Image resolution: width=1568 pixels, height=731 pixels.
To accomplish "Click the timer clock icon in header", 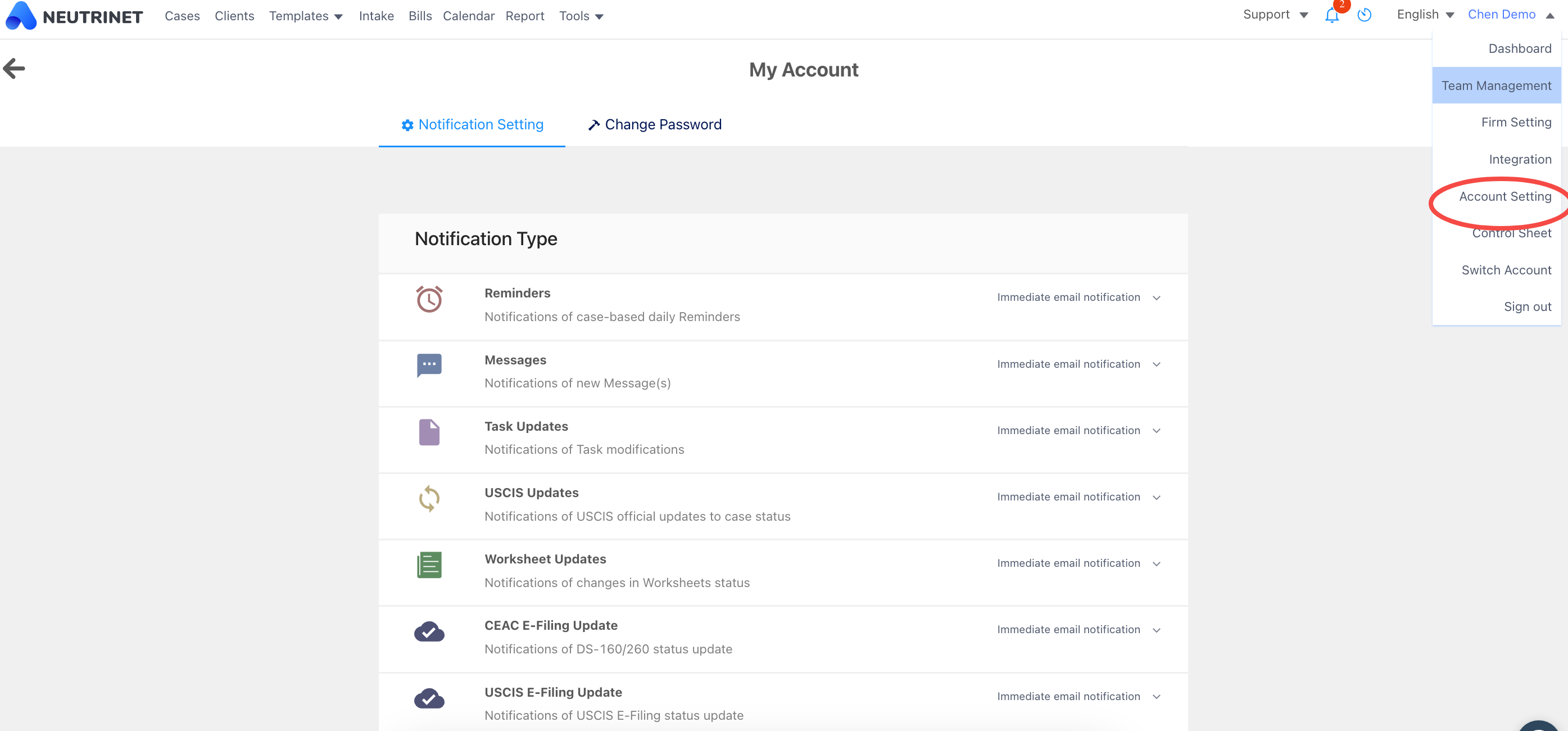I will pos(1364,15).
